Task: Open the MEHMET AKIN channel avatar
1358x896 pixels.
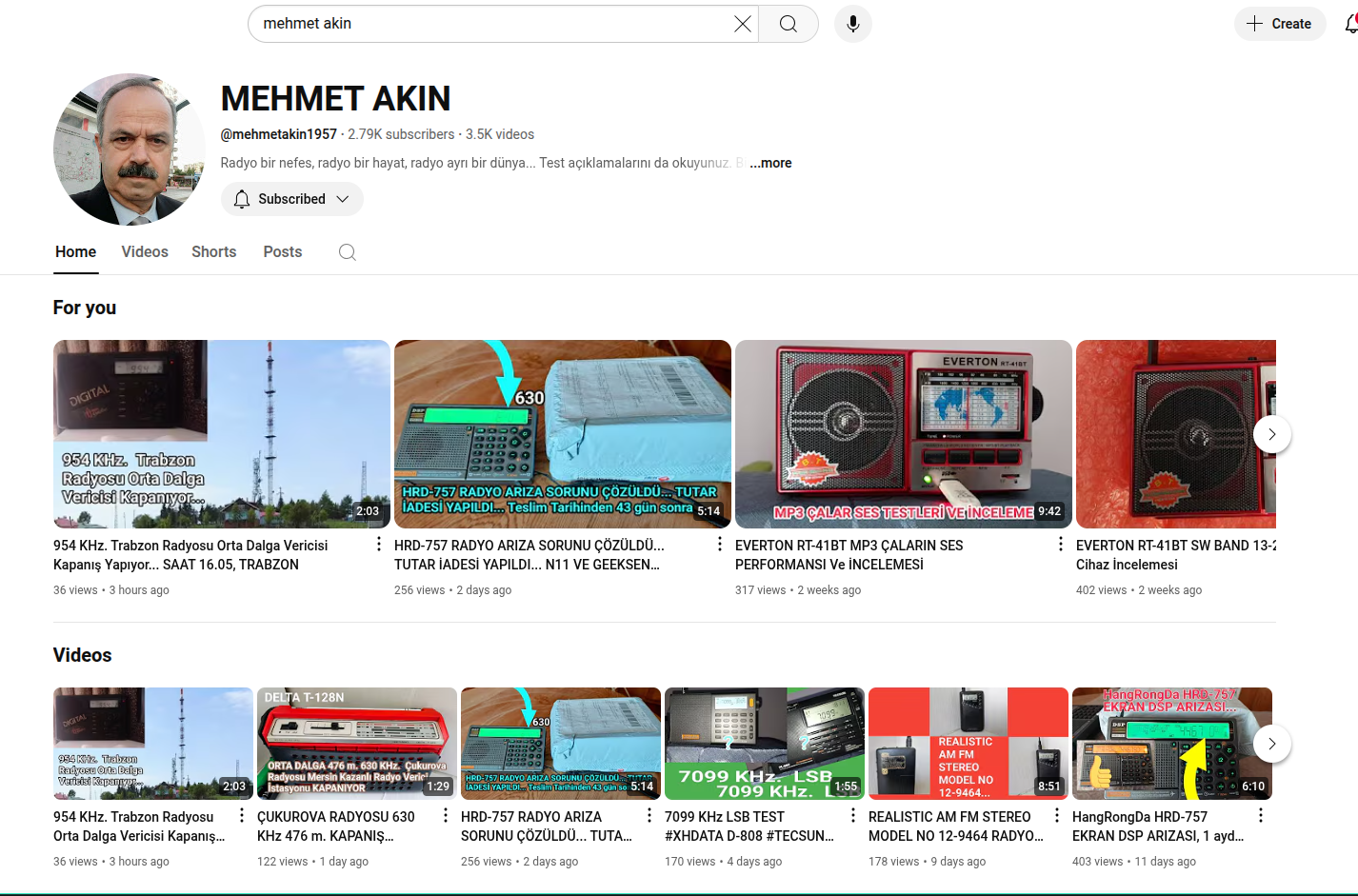Action: point(130,149)
